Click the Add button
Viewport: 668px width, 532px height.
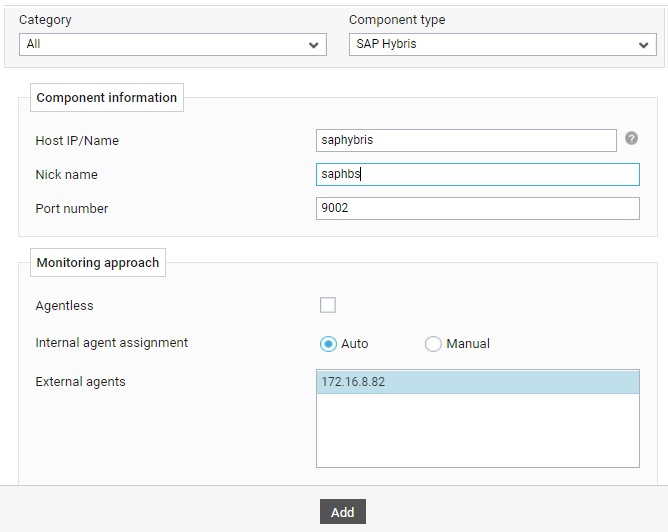tap(343, 512)
